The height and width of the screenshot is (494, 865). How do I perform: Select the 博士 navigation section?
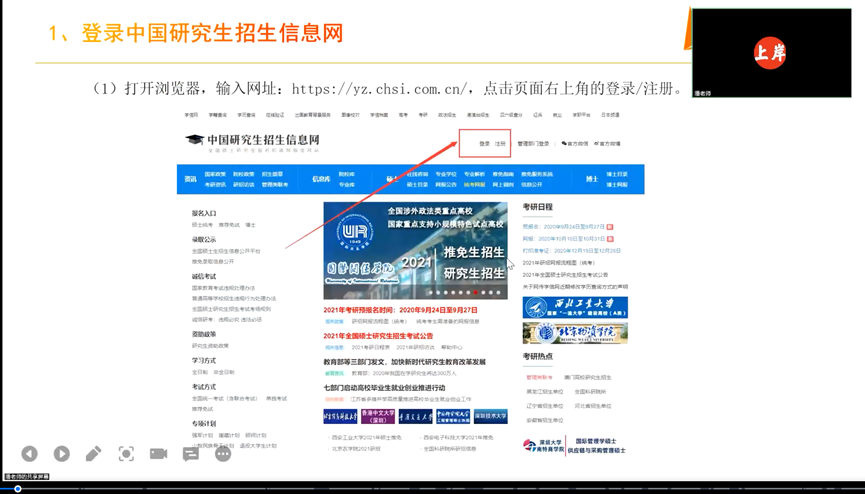click(x=592, y=179)
